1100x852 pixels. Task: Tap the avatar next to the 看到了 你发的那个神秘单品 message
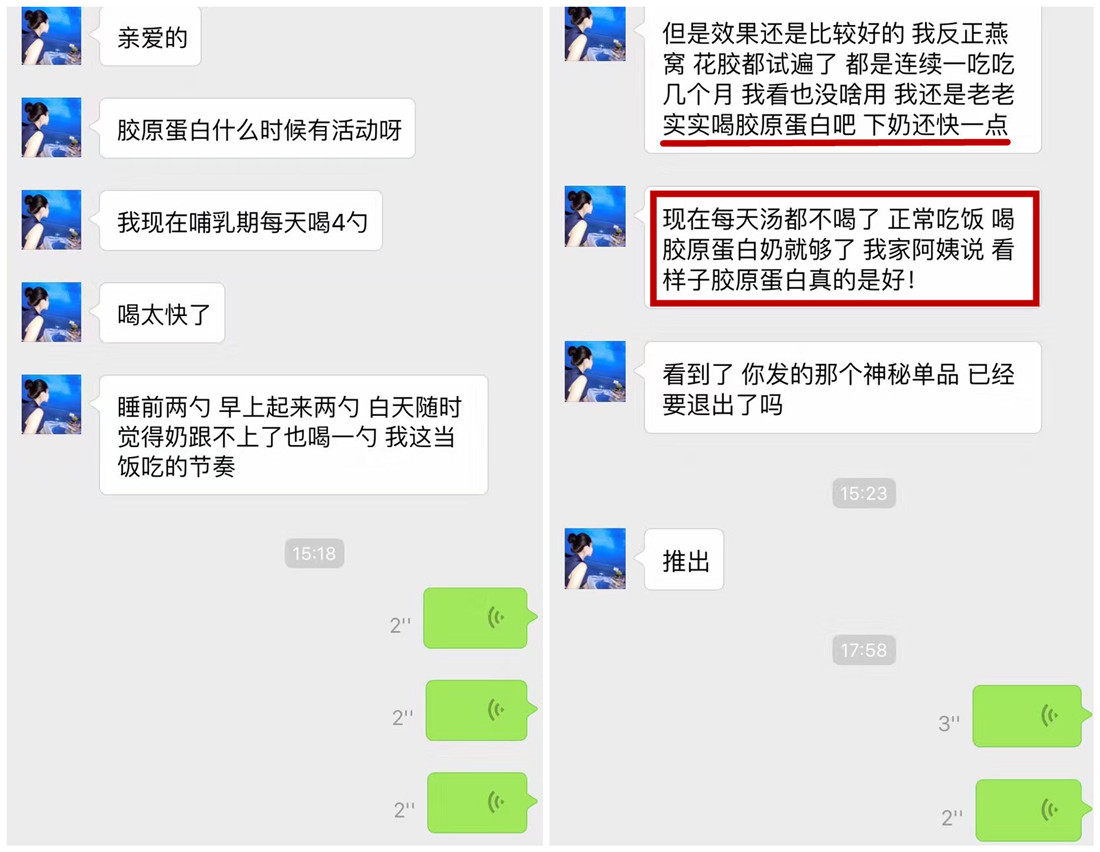click(595, 371)
